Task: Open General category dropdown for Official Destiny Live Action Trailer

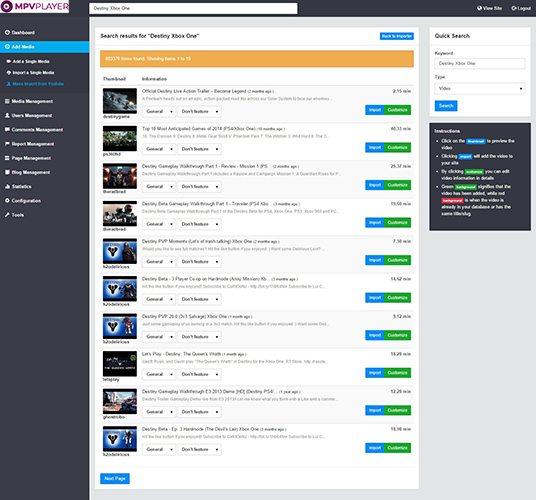Action: point(159,111)
